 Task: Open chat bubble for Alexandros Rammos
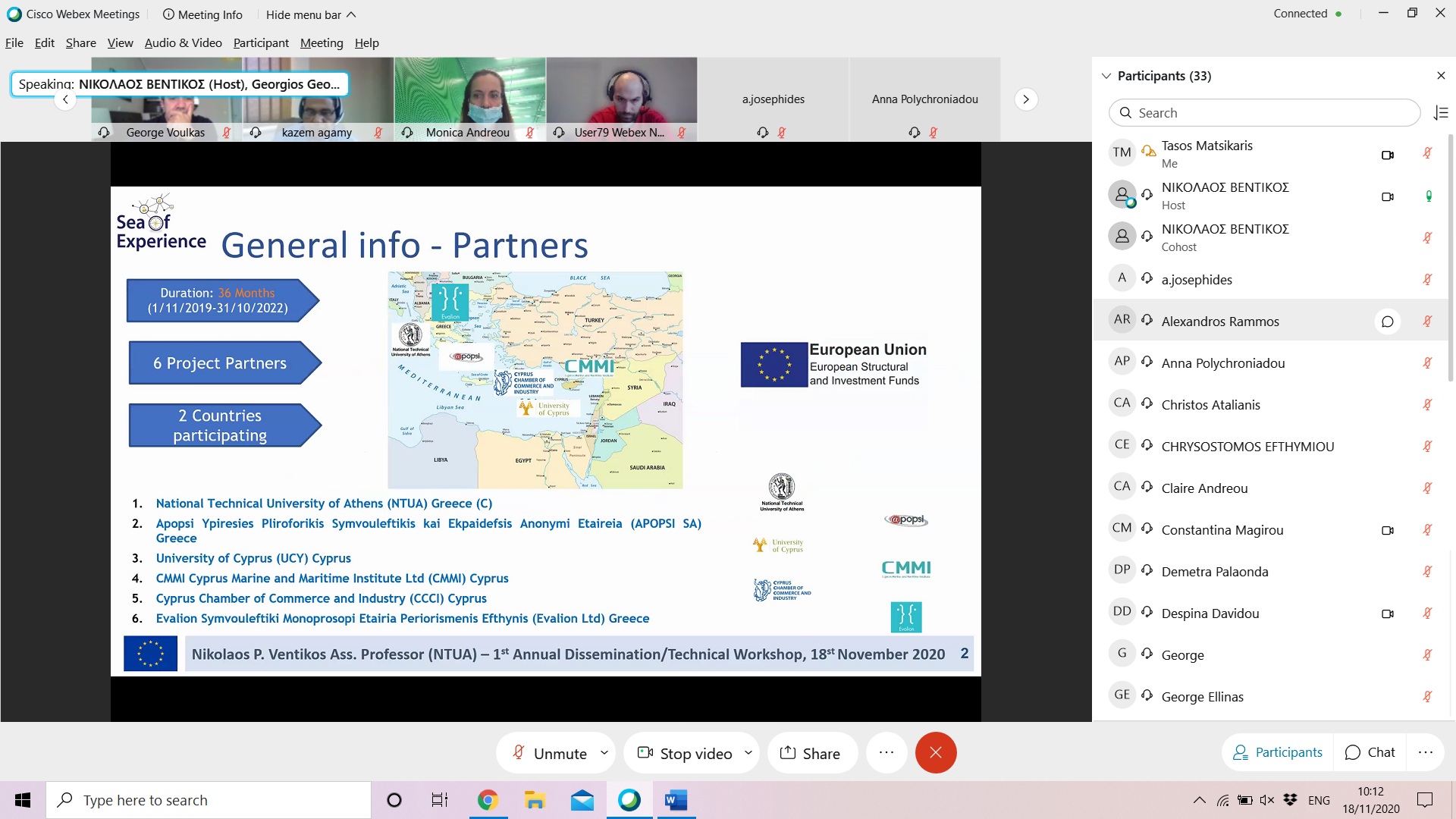[x=1387, y=322]
